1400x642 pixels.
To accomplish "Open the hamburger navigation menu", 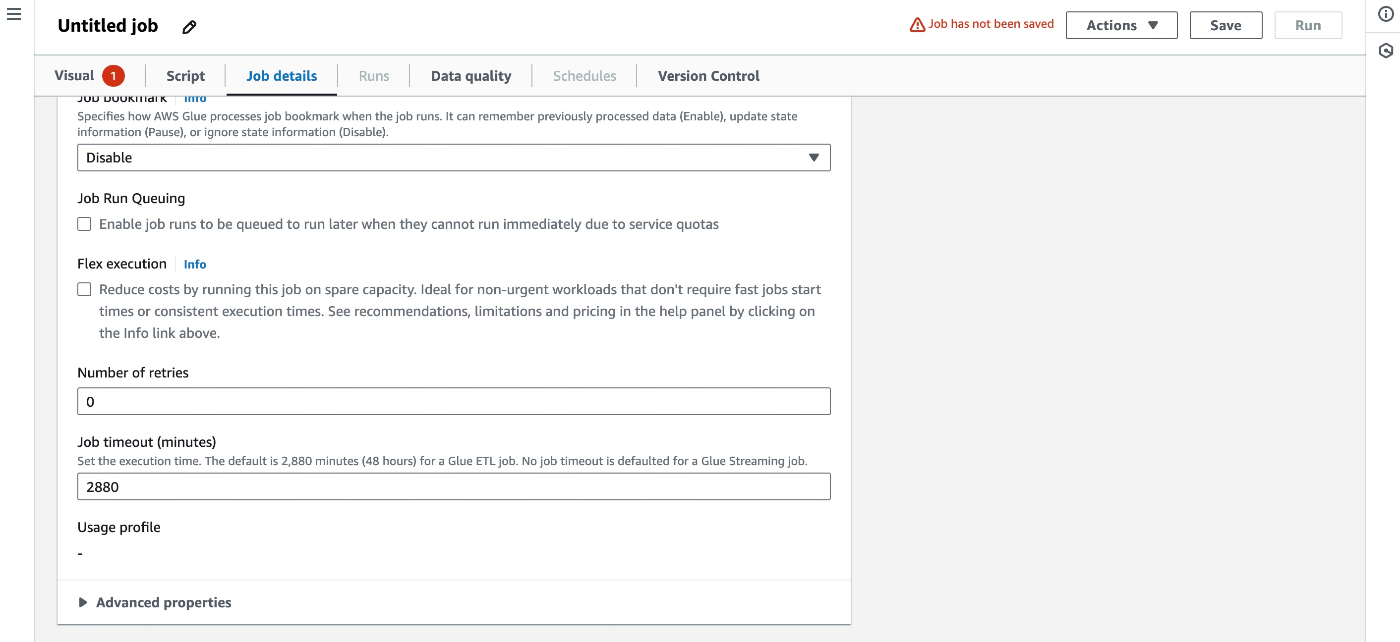I will pyautogui.click(x=14, y=15).
